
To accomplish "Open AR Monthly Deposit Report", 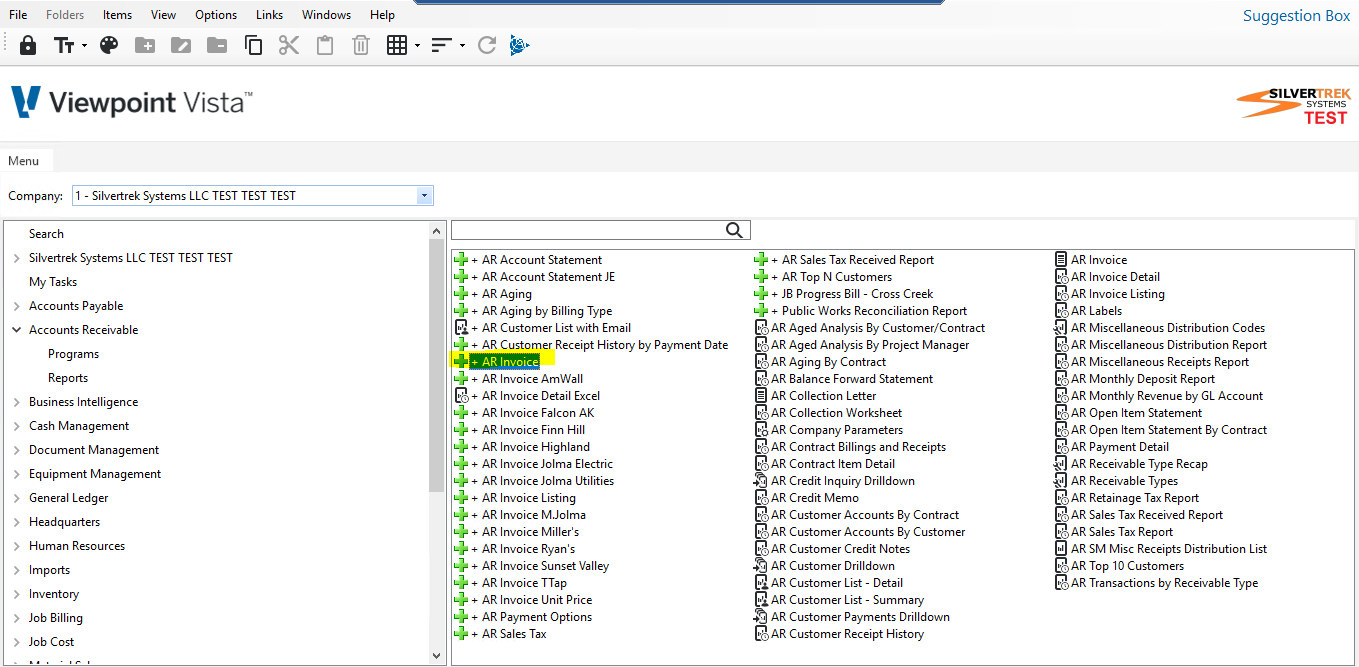I will click(x=1143, y=379).
